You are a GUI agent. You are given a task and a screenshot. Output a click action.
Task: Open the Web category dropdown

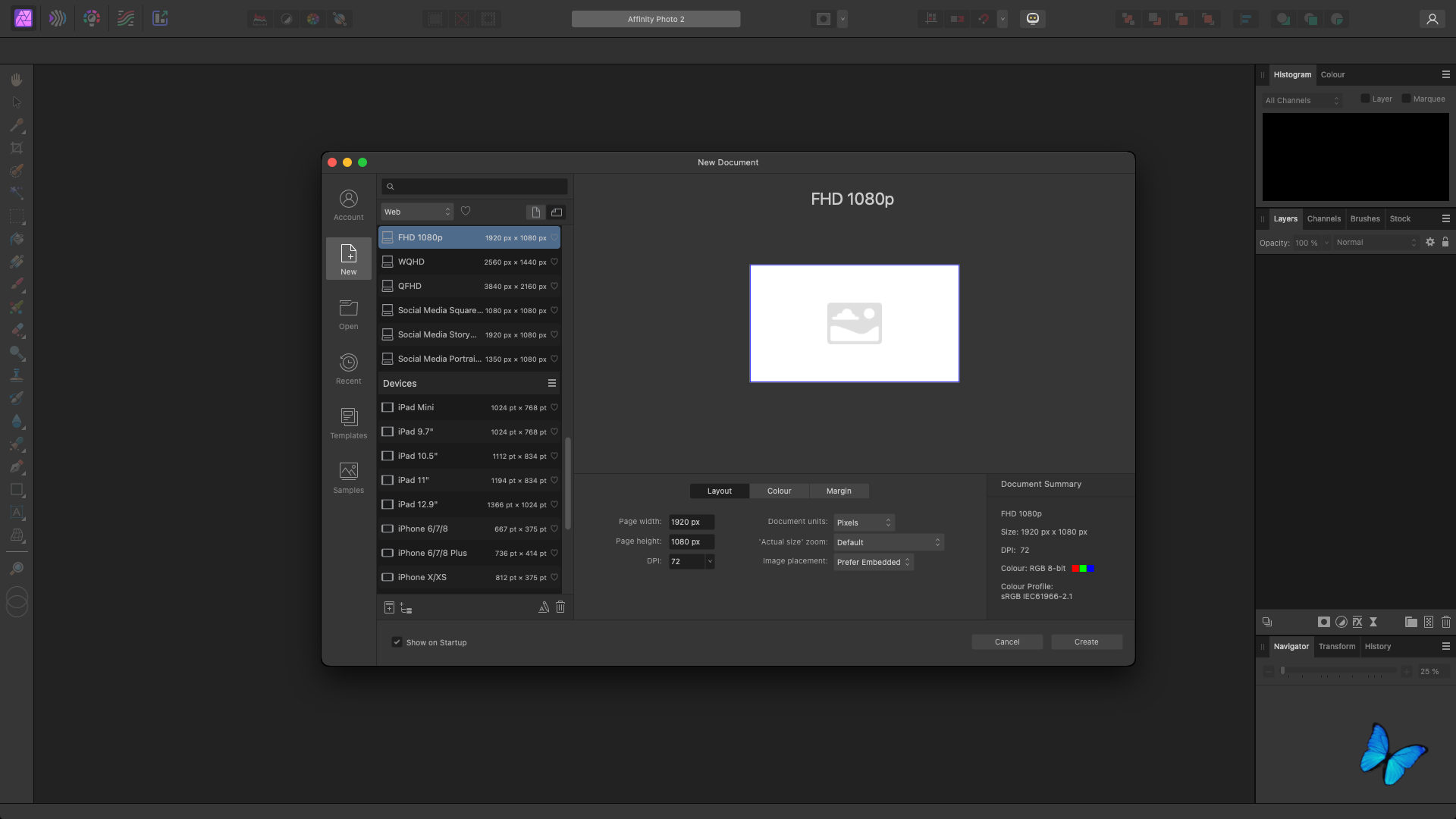[x=416, y=212]
